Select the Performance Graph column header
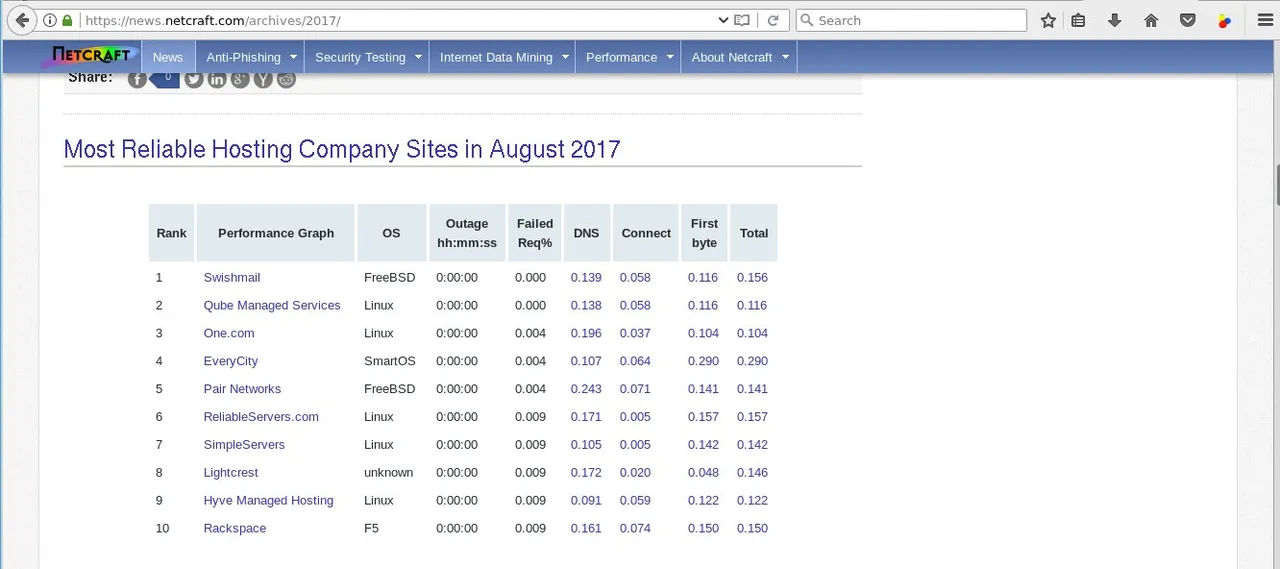This screenshot has width=1280, height=569. point(276,233)
